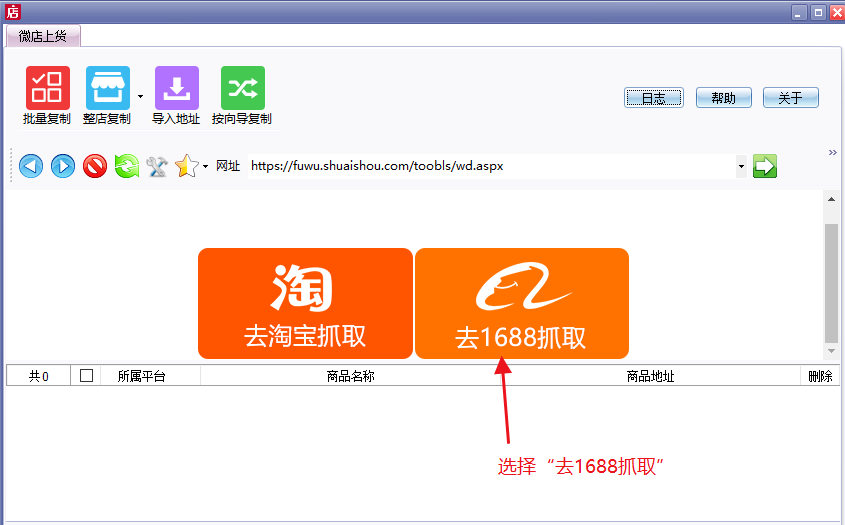Viewport: 845px width, 525px height.
Task: Stop loading with the red stop icon
Action: tap(94, 166)
